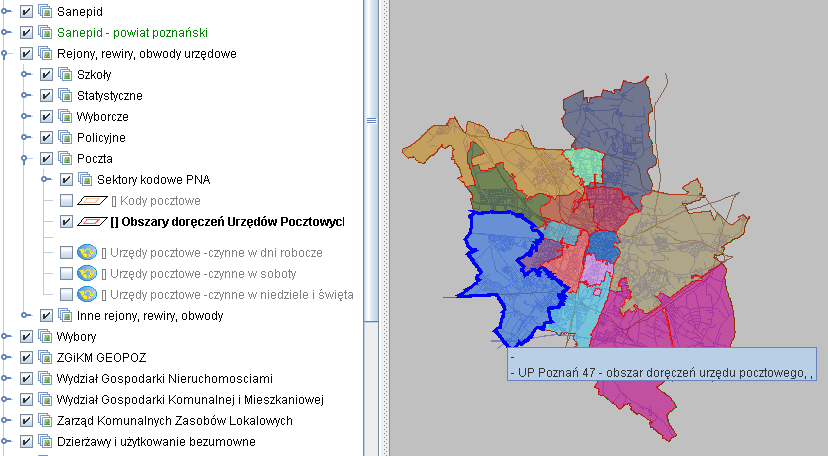This screenshot has width=828, height=456.
Task: Select the Statystyczne tree item
Action: click(x=109, y=96)
